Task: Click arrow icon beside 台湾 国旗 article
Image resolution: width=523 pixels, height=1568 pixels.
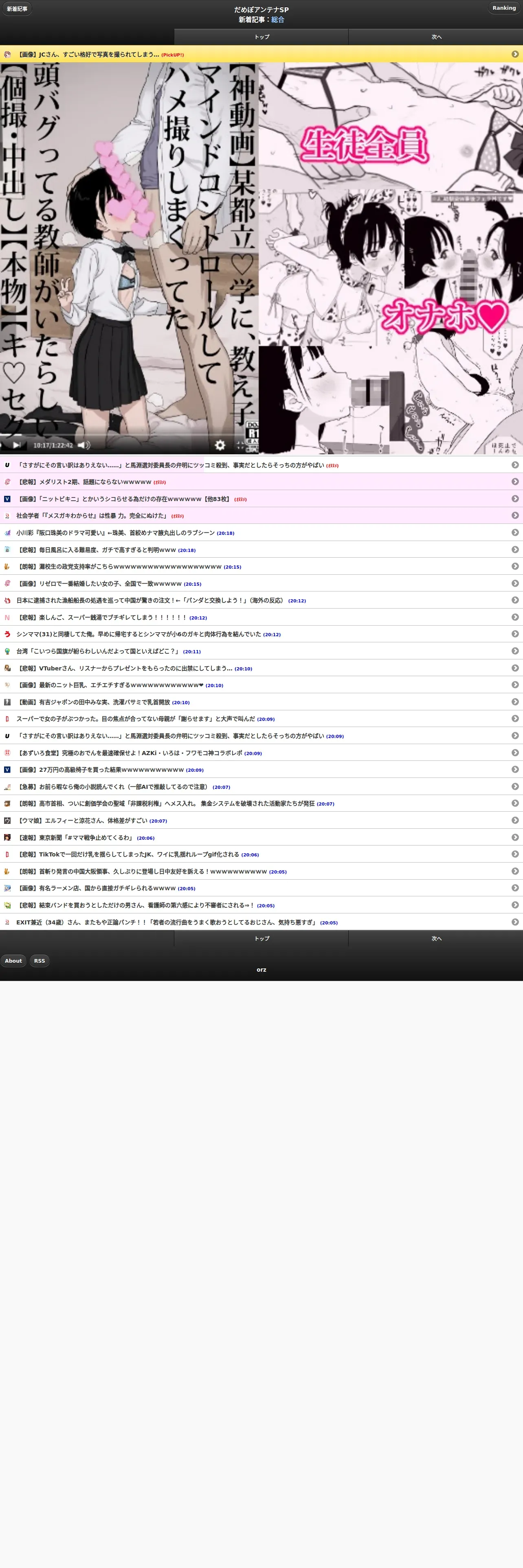Action: coord(515,651)
